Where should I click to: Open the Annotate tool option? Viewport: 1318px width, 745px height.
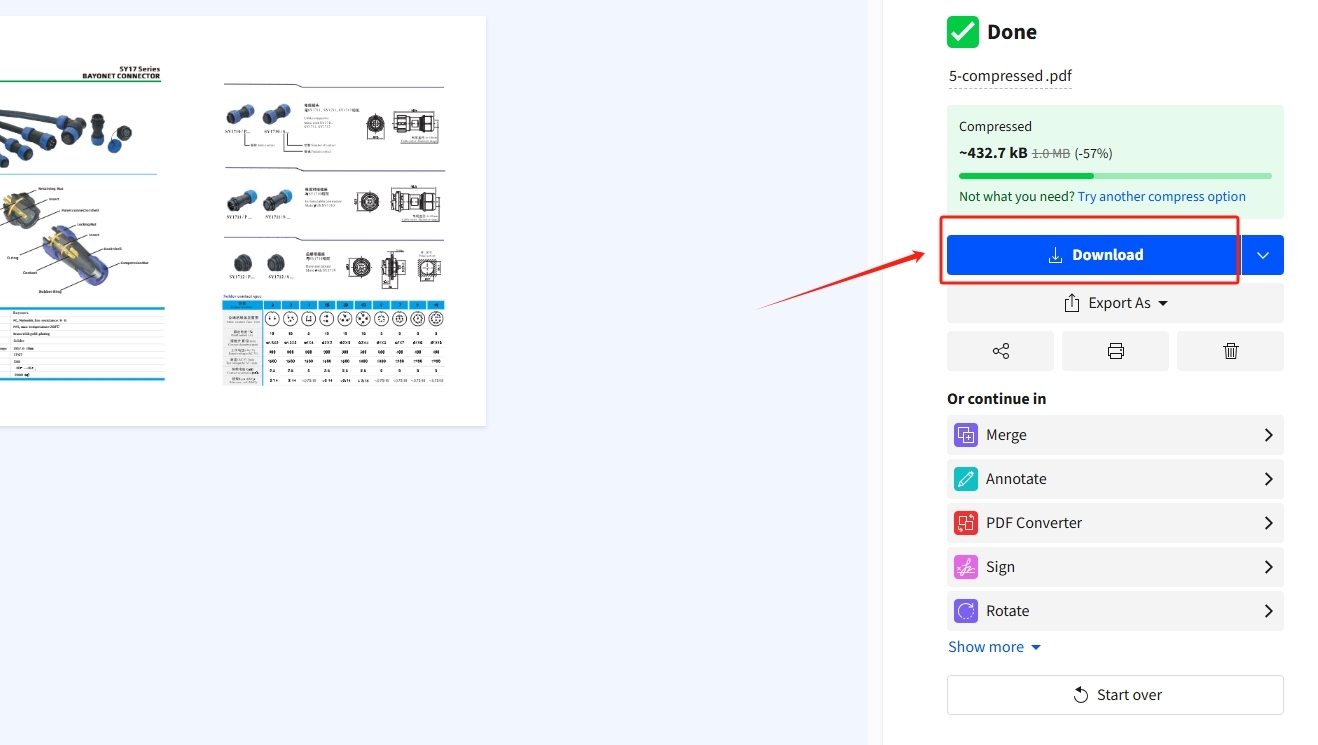(x=1115, y=479)
